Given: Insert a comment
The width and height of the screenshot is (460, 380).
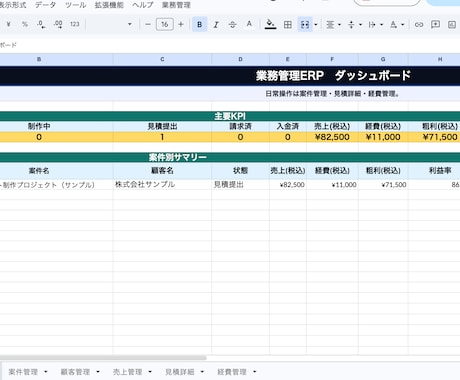Looking at the screenshot, I should tap(435, 24).
